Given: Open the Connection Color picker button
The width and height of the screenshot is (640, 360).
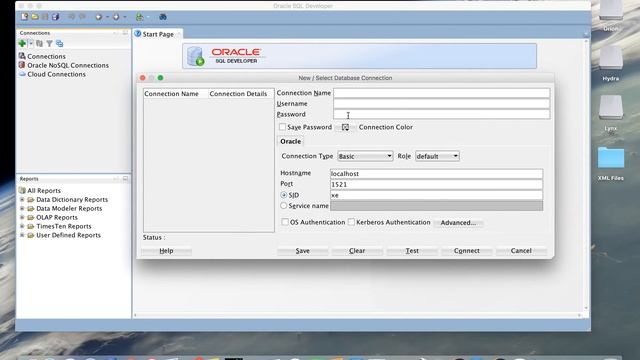Looking at the screenshot, I should click(345, 127).
